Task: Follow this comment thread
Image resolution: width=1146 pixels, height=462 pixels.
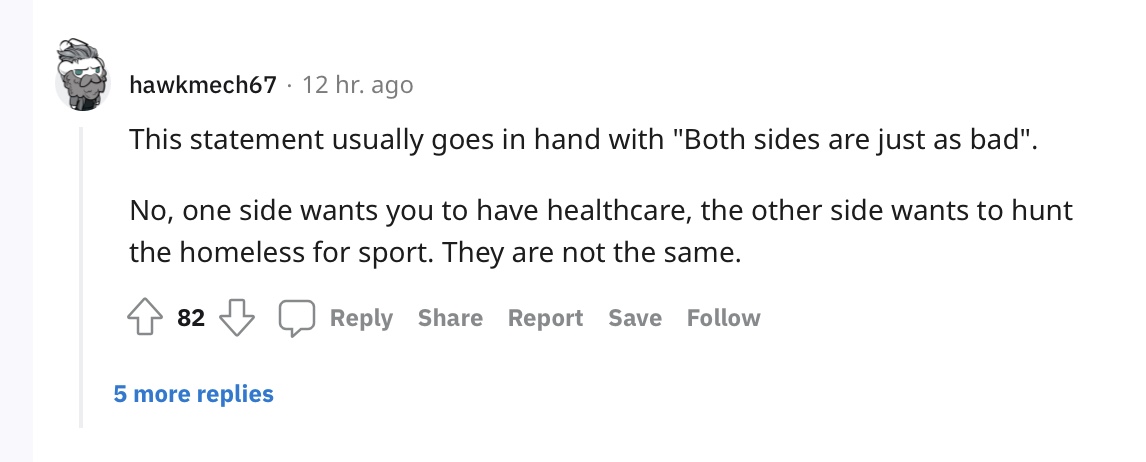Action: point(724,318)
